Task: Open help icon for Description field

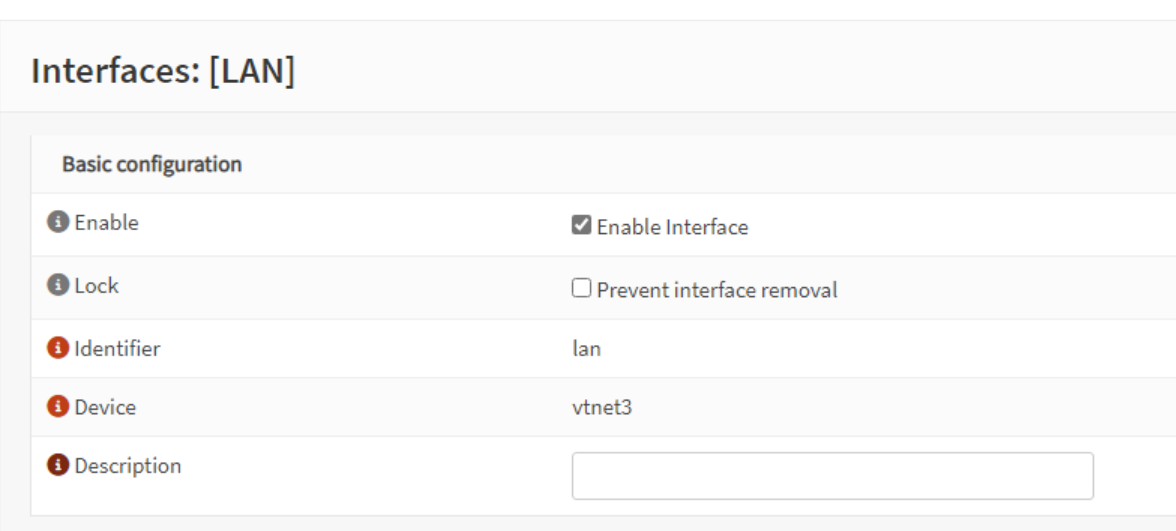Action: (x=58, y=465)
